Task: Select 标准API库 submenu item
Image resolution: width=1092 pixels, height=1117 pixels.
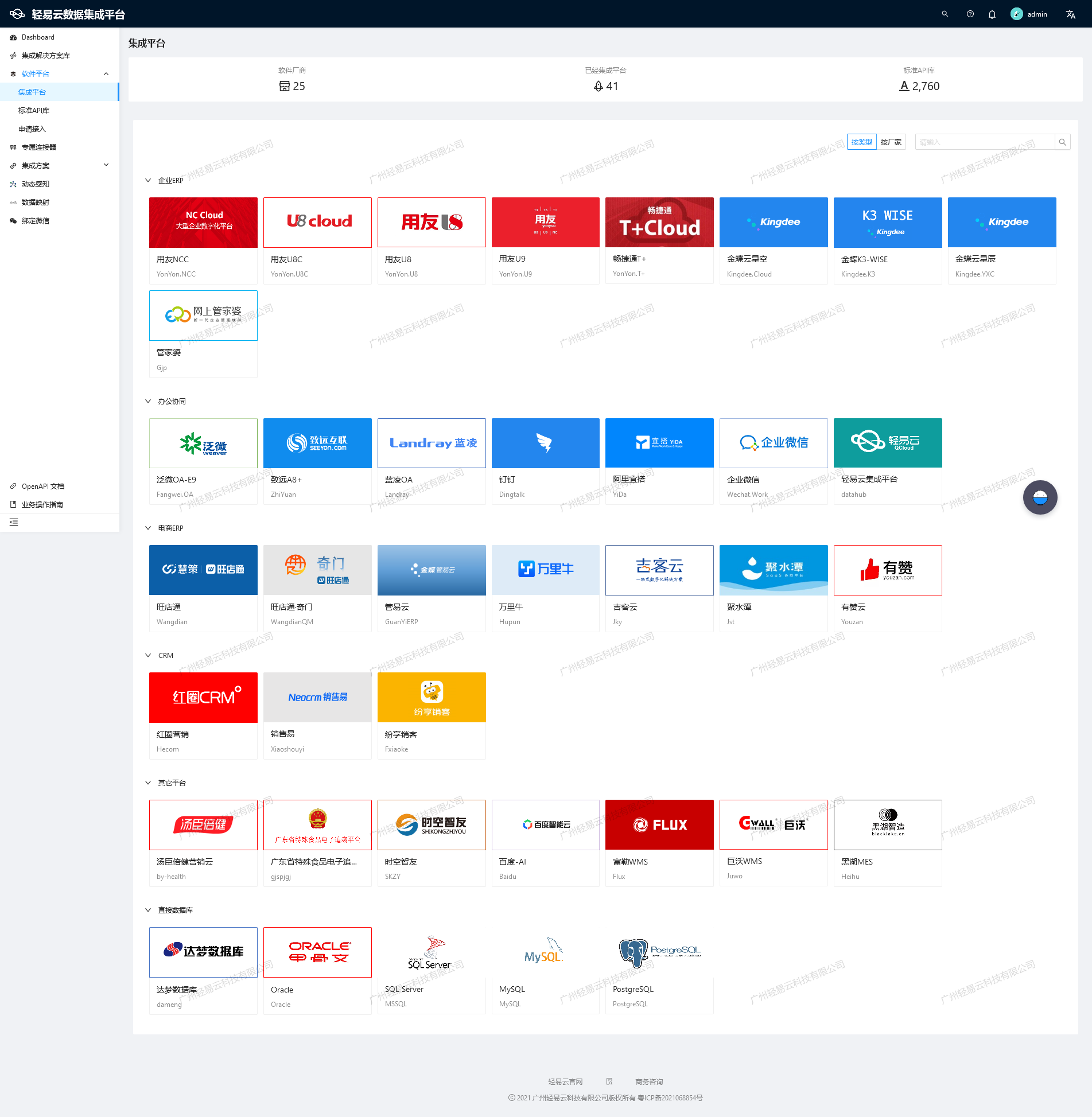Action: [x=60, y=110]
